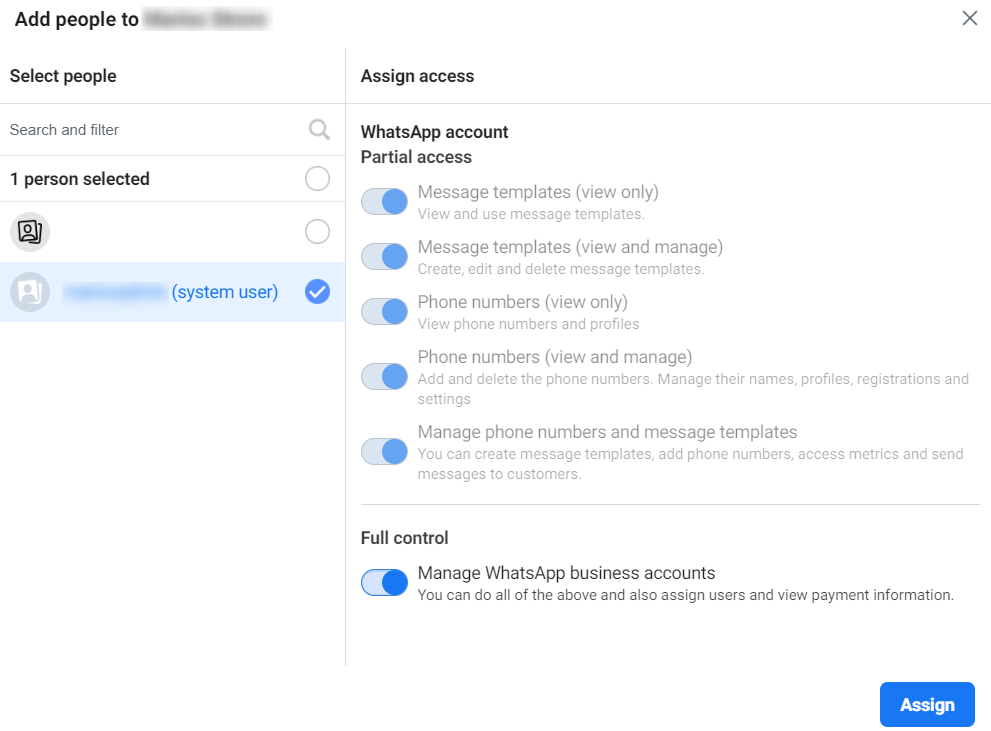Toggle Phone numbers (view only) switch

tap(384, 312)
